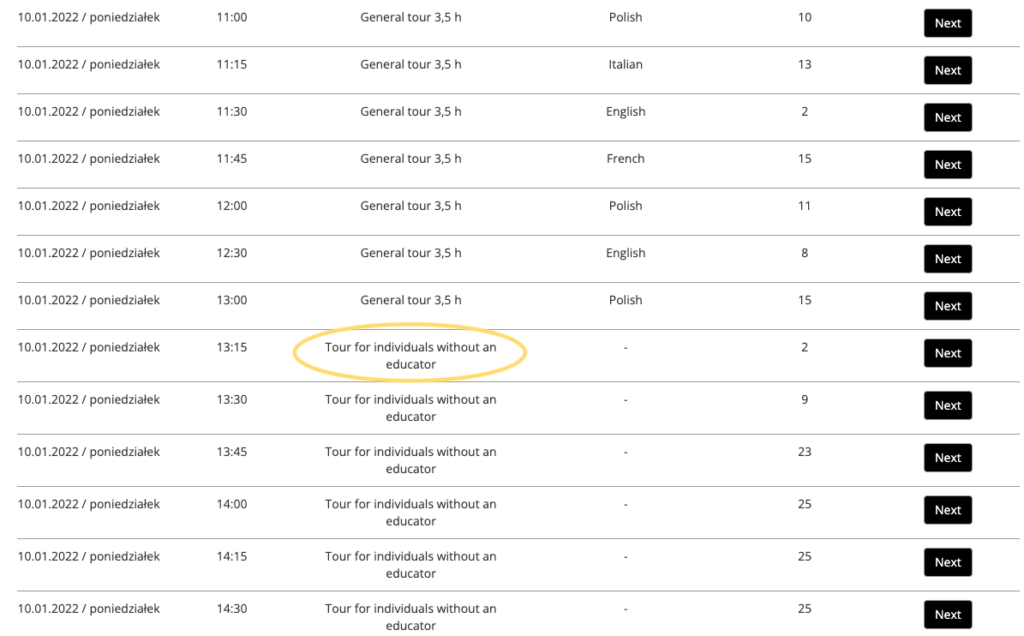The width and height of the screenshot is (1024, 636).
Task: Click Next for the 11:00 Polish tour
Action: click(947, 23)
